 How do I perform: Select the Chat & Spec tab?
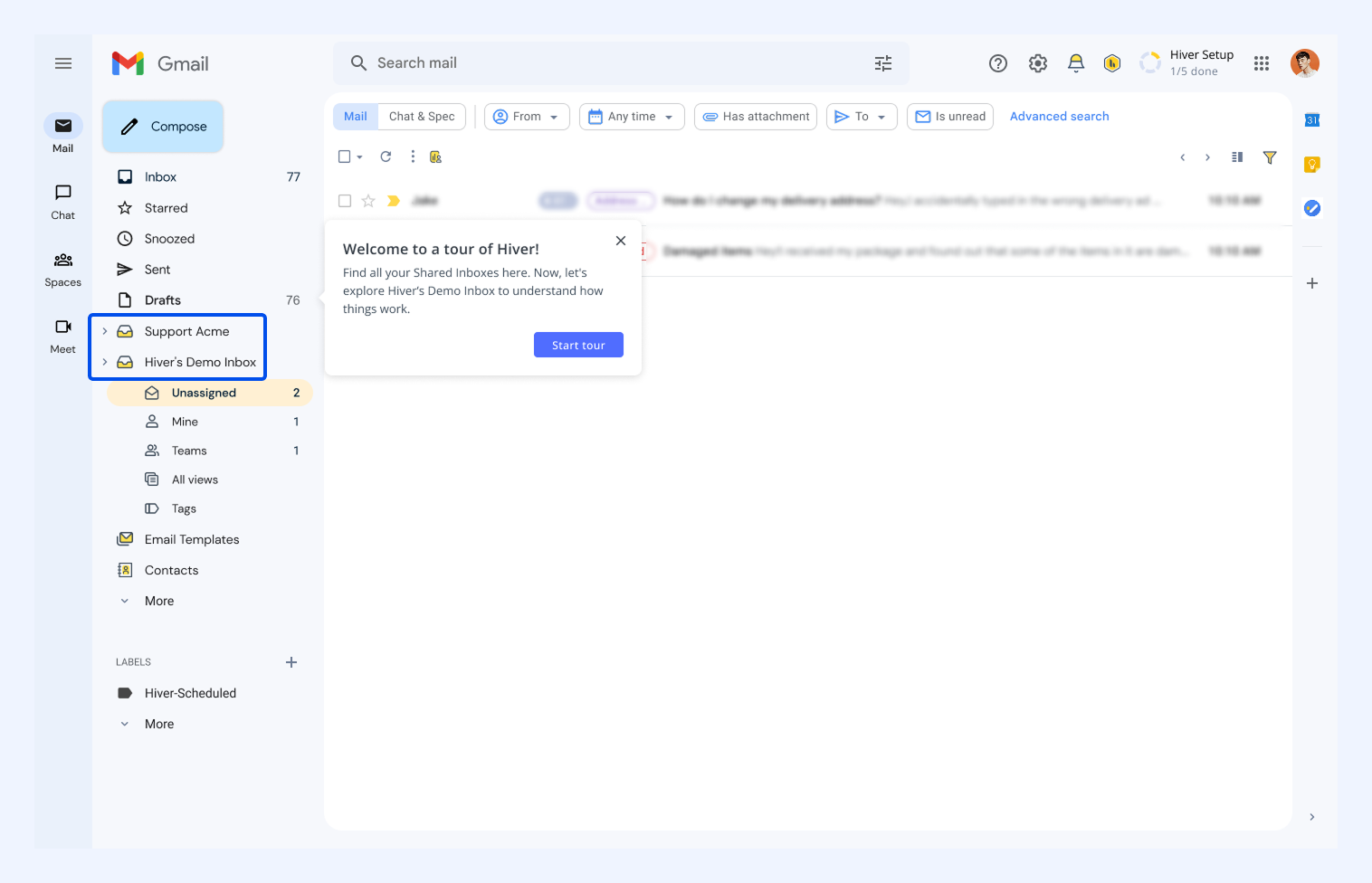422,117
